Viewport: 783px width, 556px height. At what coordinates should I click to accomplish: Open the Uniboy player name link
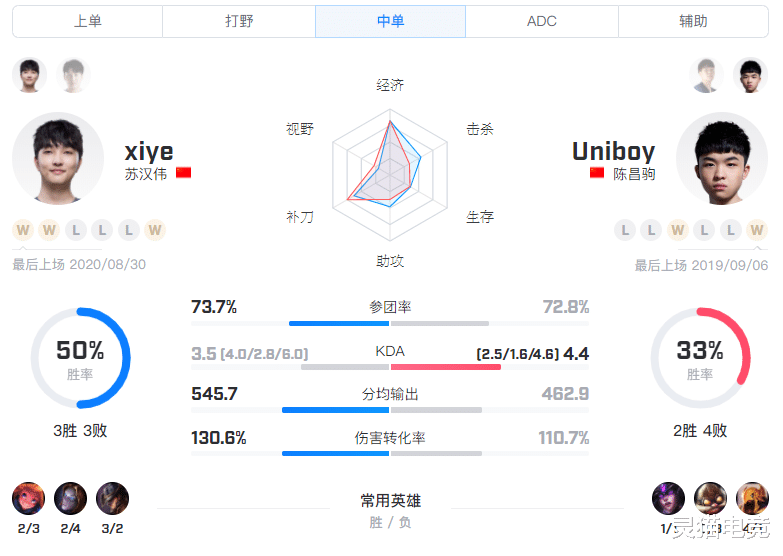[613, 151]
